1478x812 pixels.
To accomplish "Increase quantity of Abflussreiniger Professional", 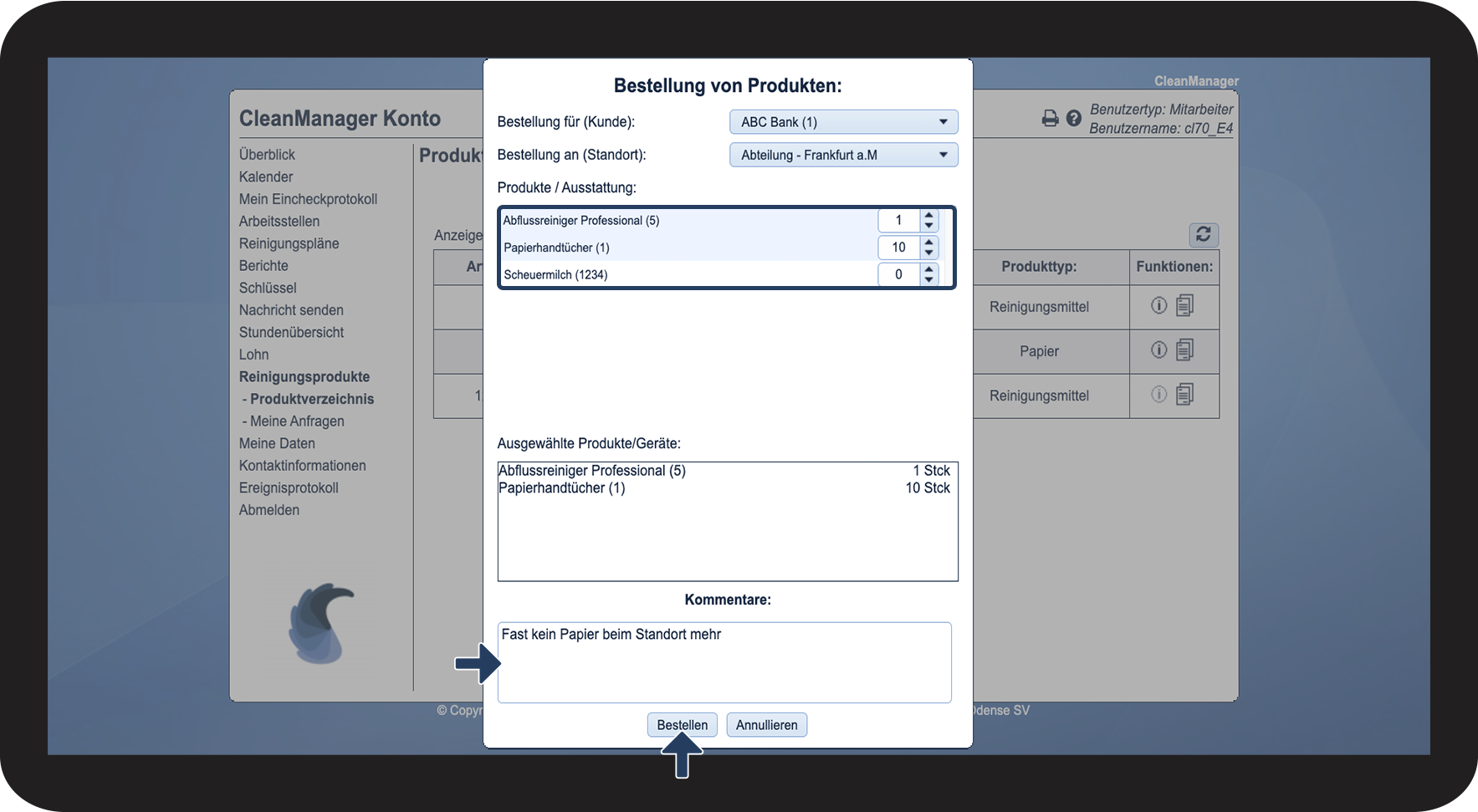I will click(929, 216).
